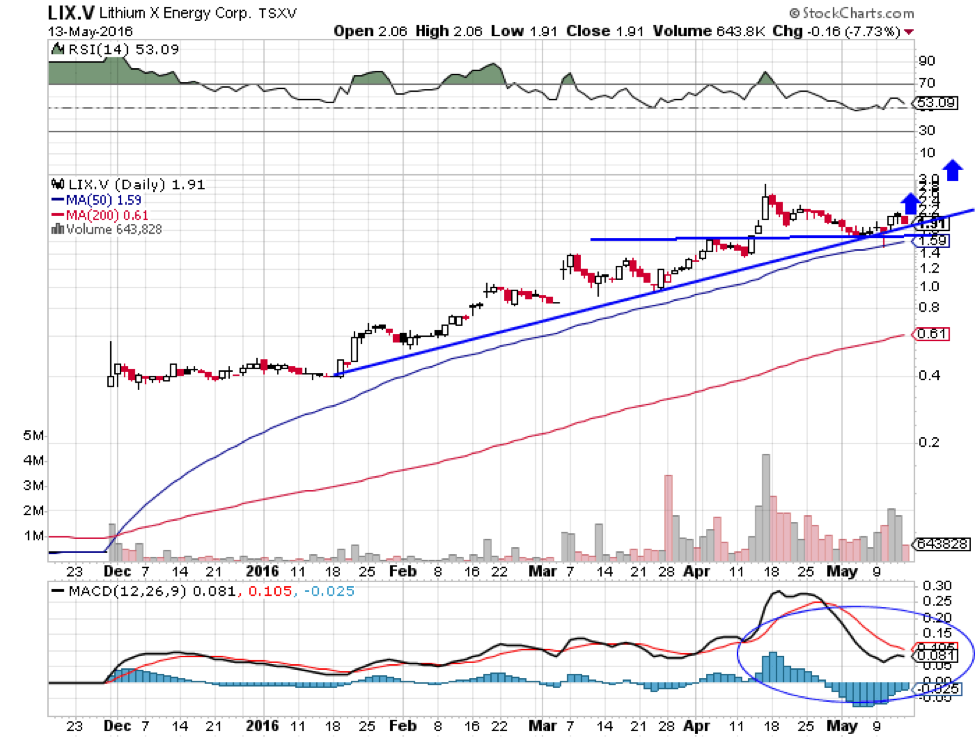975x738 pixels.
Task: Click the High 2.06 value in the header
Action: coord(448,31)
